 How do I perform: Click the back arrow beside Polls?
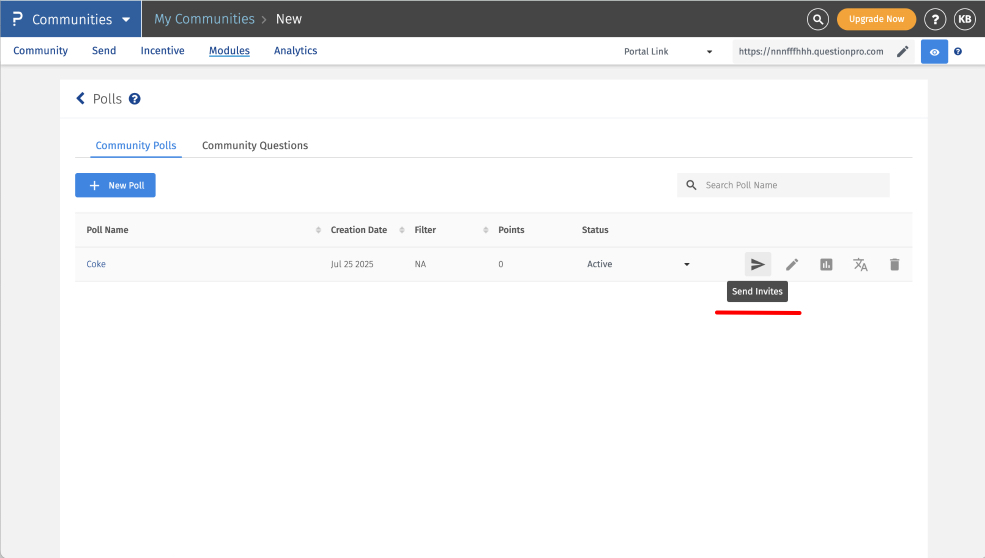(x=81, y=99)
